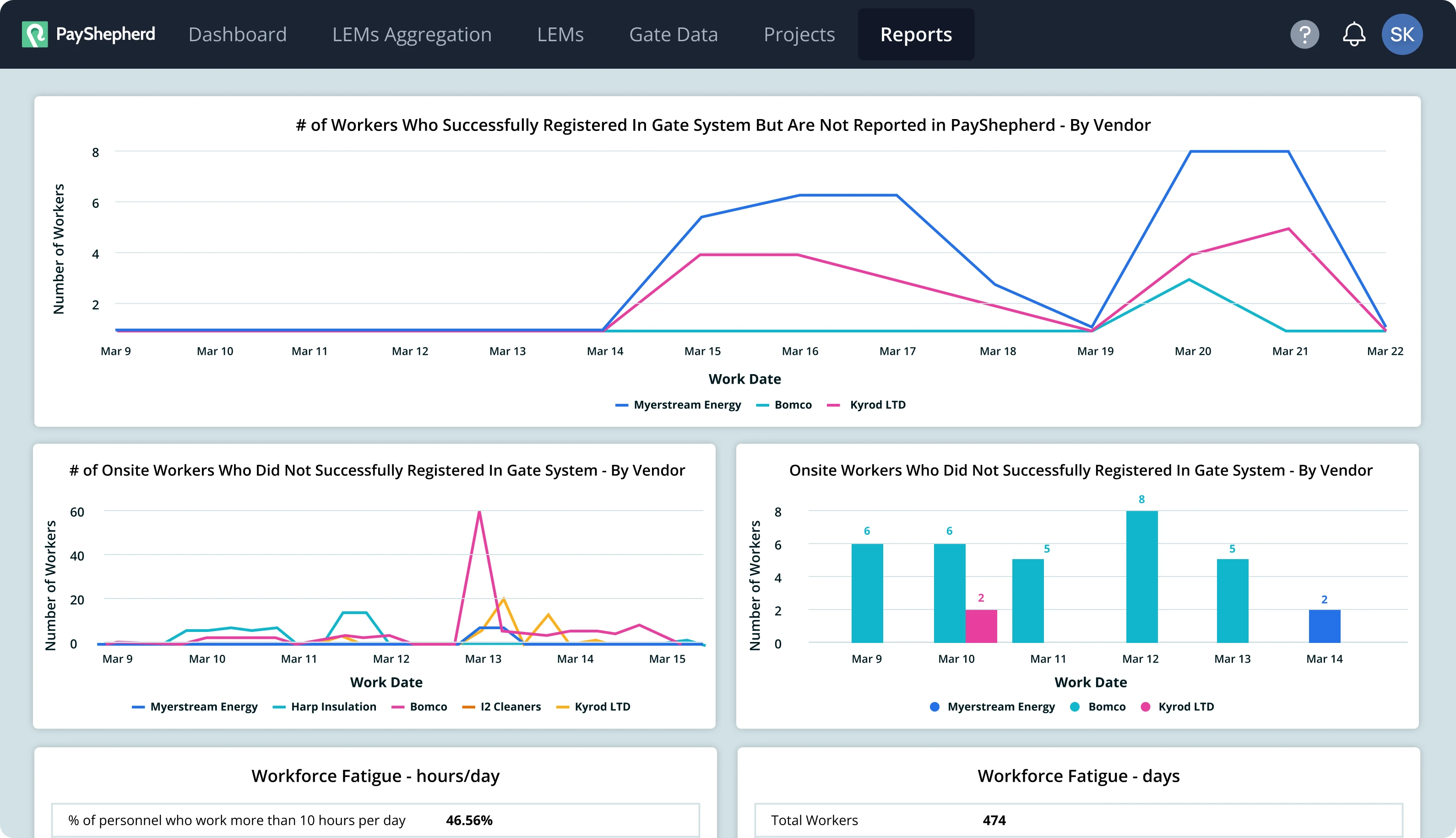Open the Projects page
The width and height of the screenshot is (1456, 838).
[x=799, y=34]
